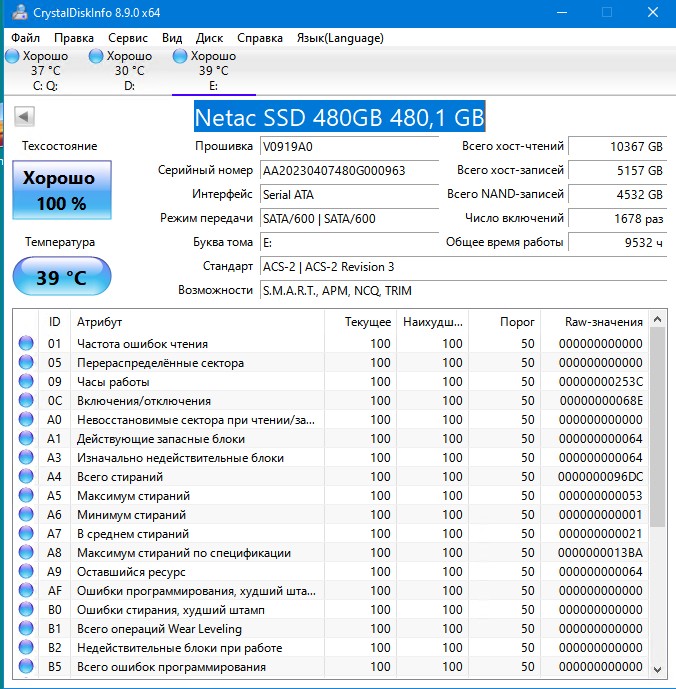This screenshot has width=676, height=689.
Task: Open the Сервис menu
Action: point(128,38)
